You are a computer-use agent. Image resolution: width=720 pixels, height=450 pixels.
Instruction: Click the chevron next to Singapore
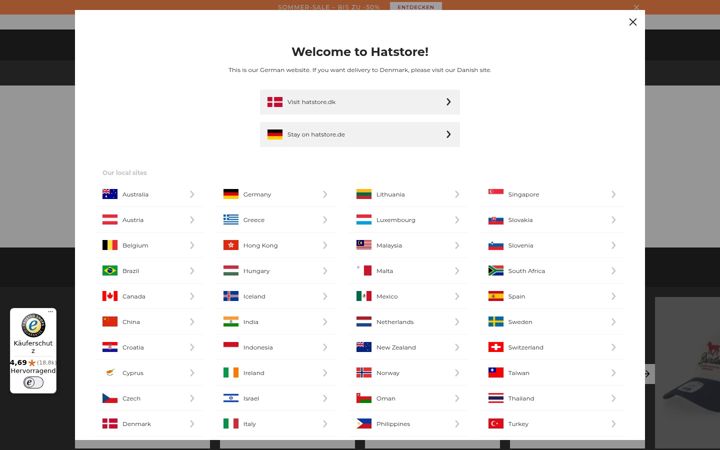[x=613, y=194]
